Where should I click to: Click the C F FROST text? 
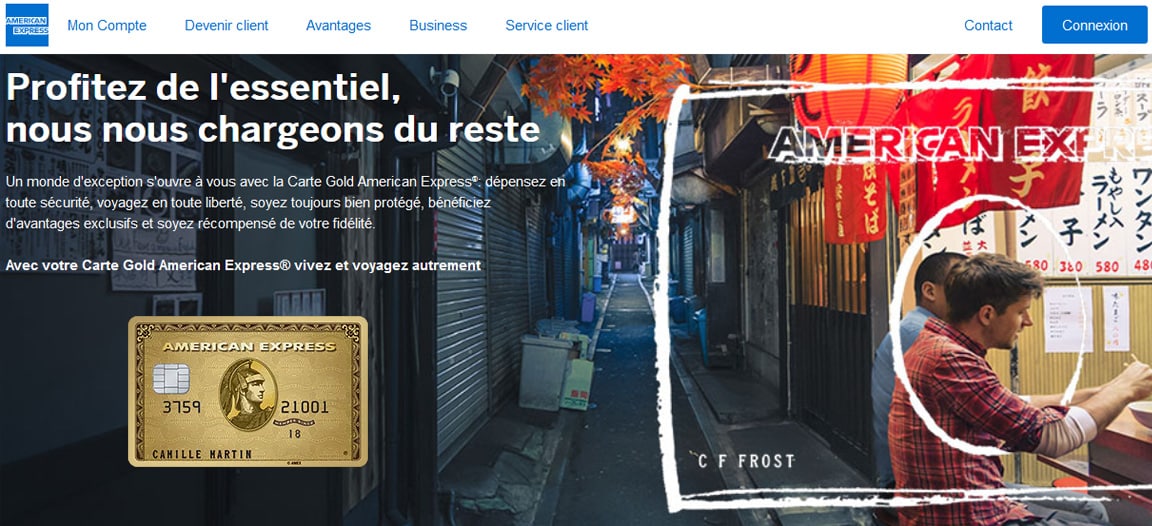pos(746,461)
